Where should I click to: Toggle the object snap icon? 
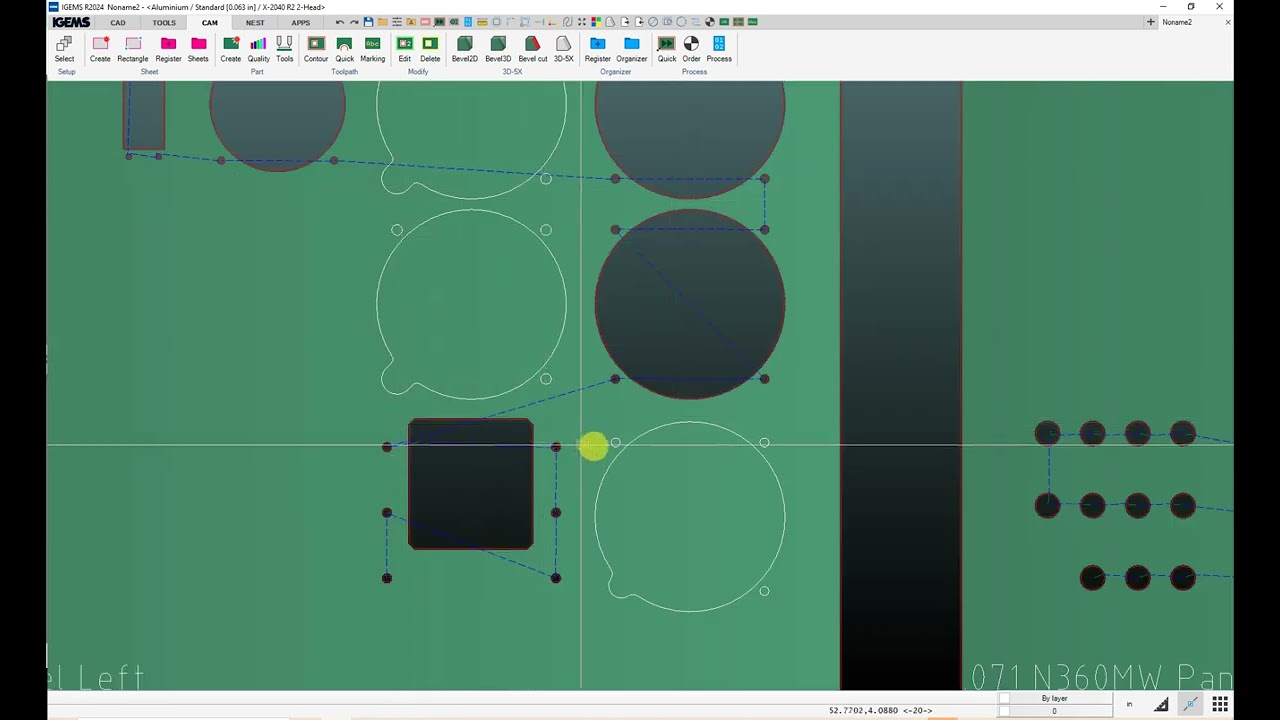(x=1190, y=705)
